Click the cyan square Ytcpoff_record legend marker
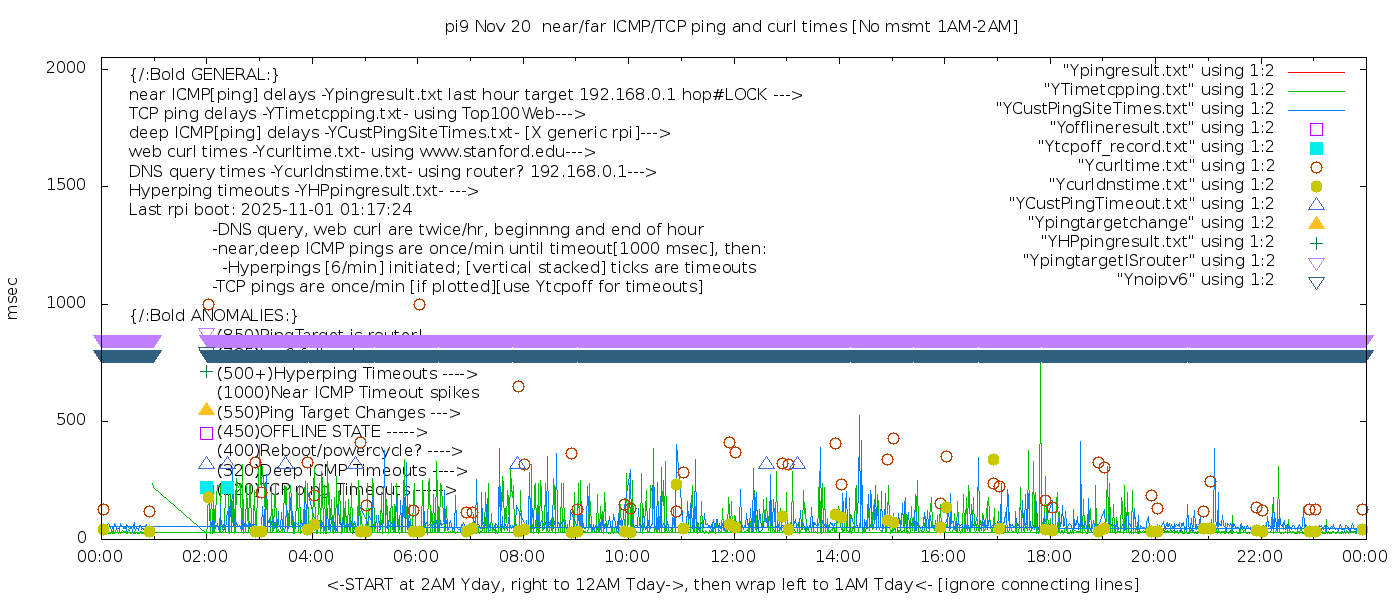This screenshot has width=1400, height=600. (1316, 147)
